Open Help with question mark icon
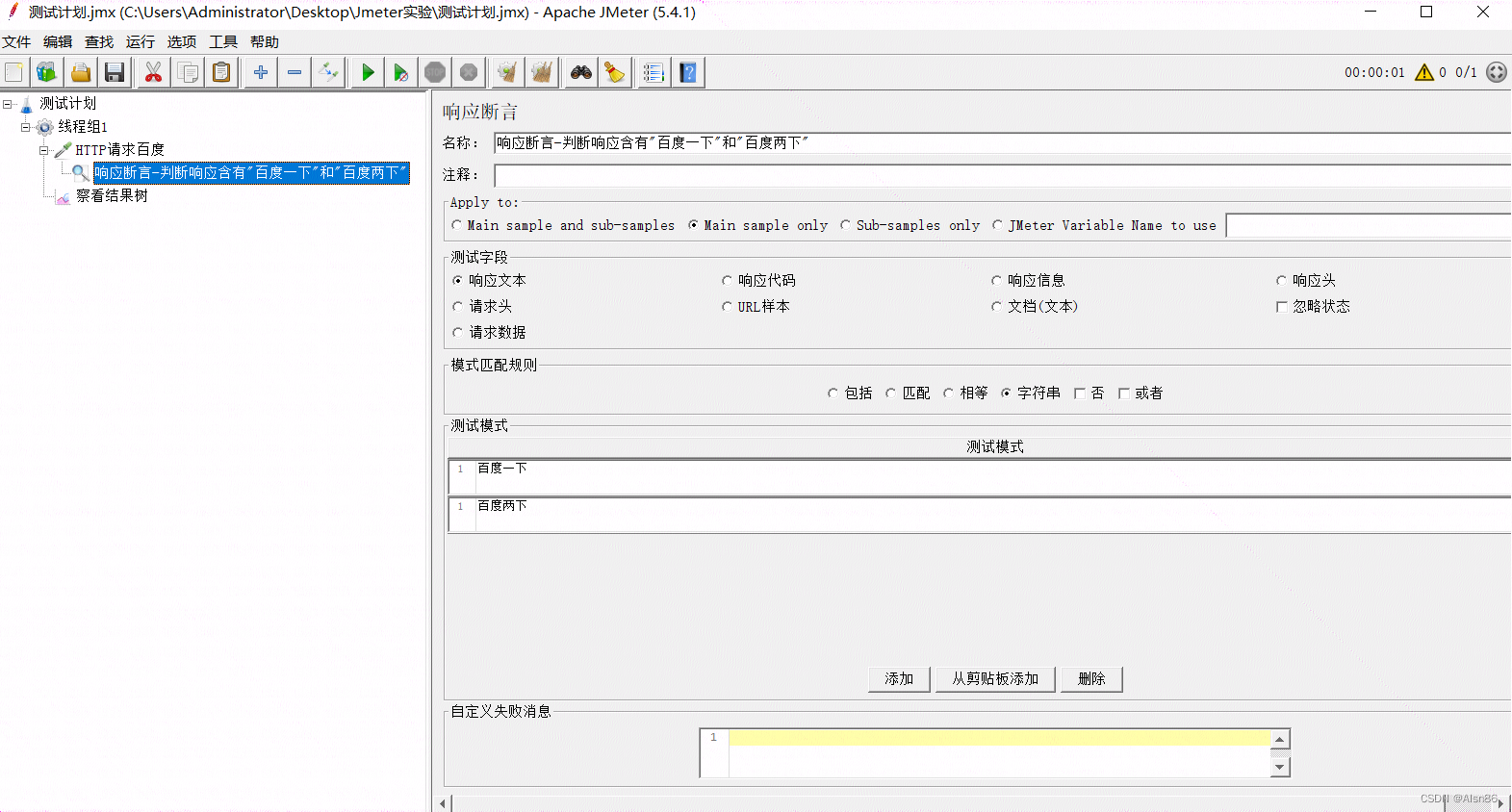Screen dimensions: 1512x812 pos(688,72)
